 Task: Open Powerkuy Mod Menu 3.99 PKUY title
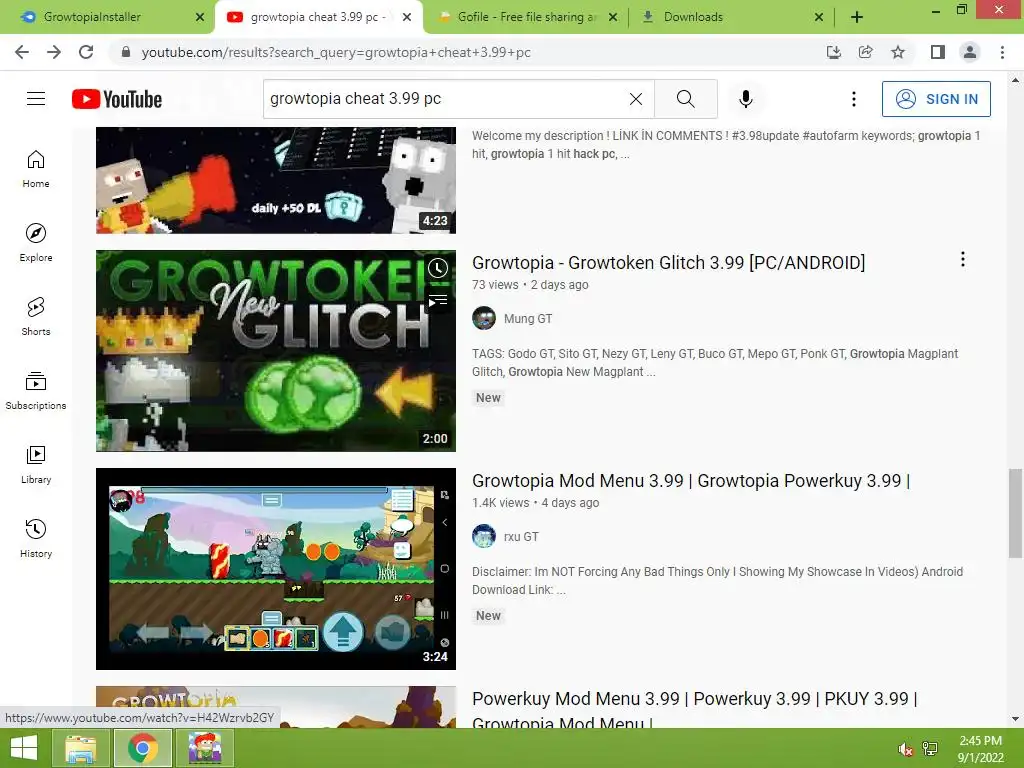(x=695, y=711)
